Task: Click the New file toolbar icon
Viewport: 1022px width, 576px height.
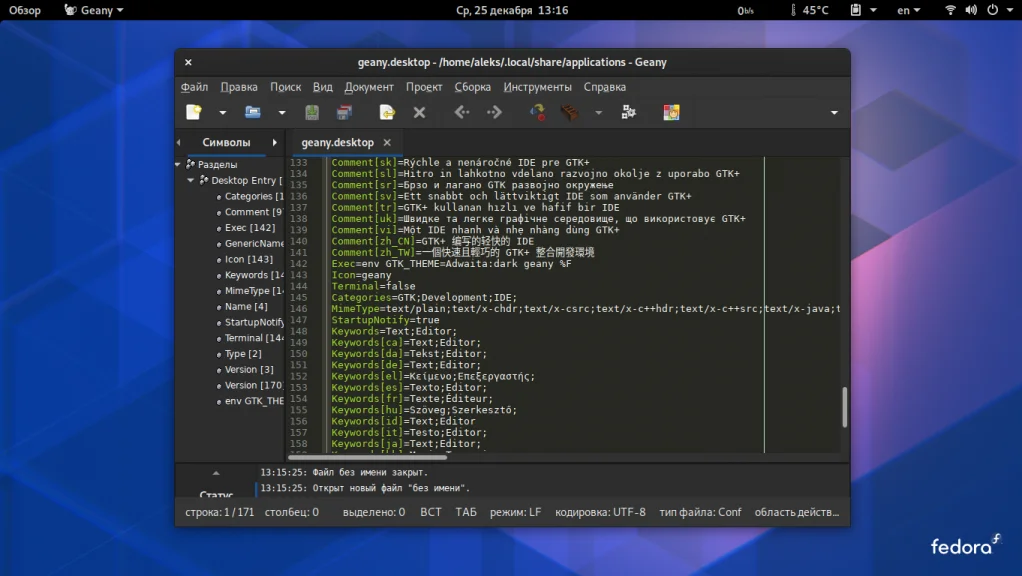Action: 194,113
